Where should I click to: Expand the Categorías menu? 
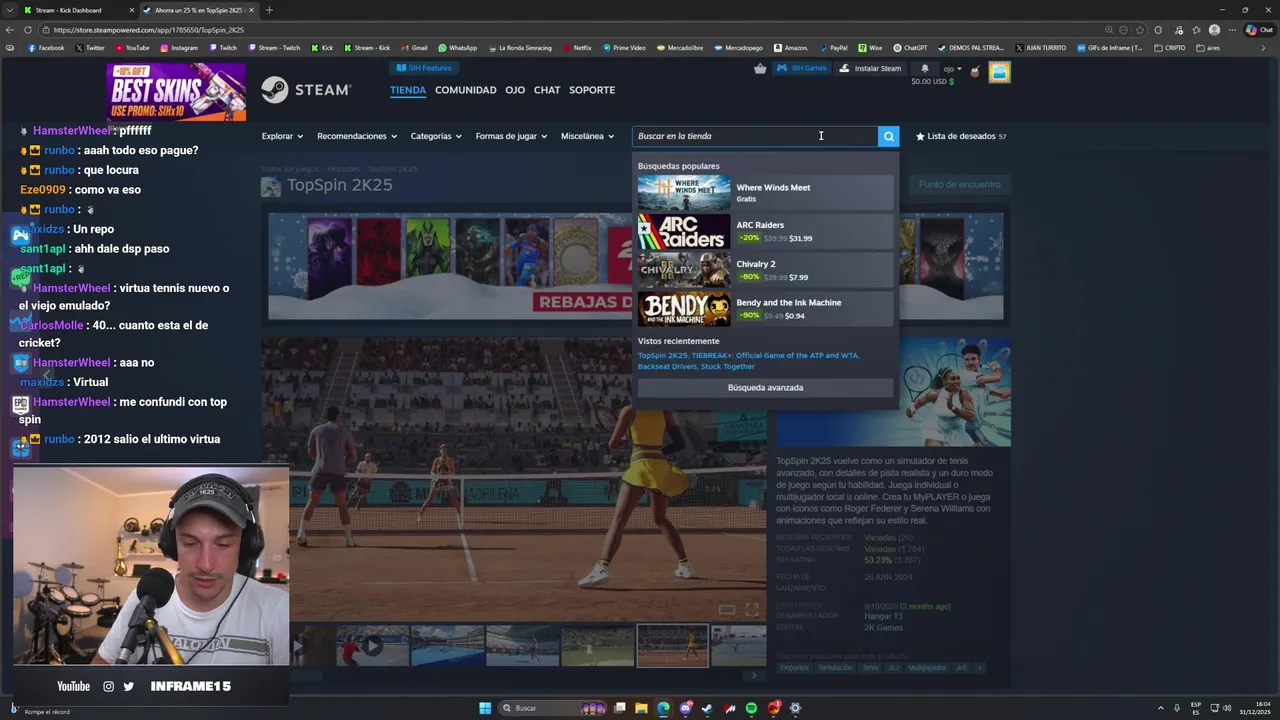pyautogui.click(x=436, y=136)
